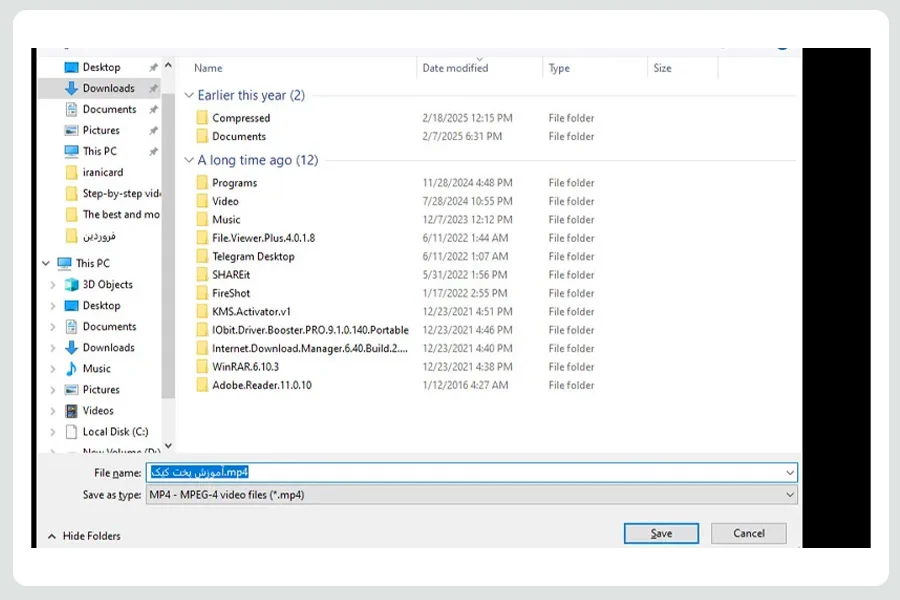The height and width of the screenshot is (600, 900).
Task: Collapse the A long time ago group
Action: coord(189,160)
